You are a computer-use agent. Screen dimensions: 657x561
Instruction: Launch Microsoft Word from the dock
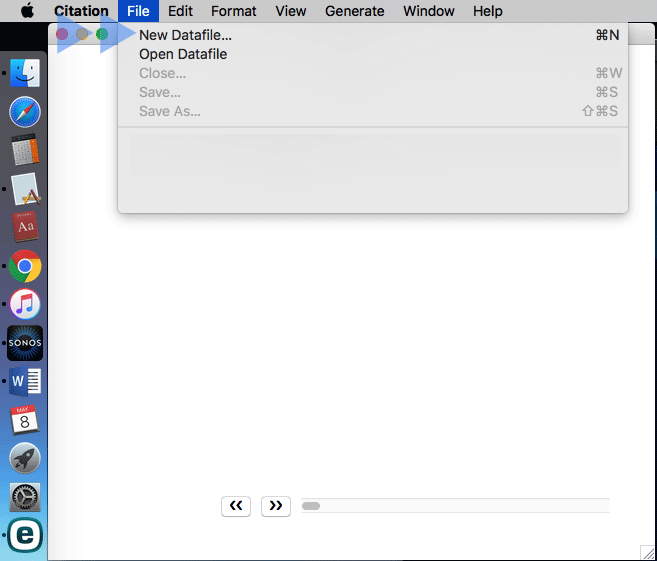25,381
